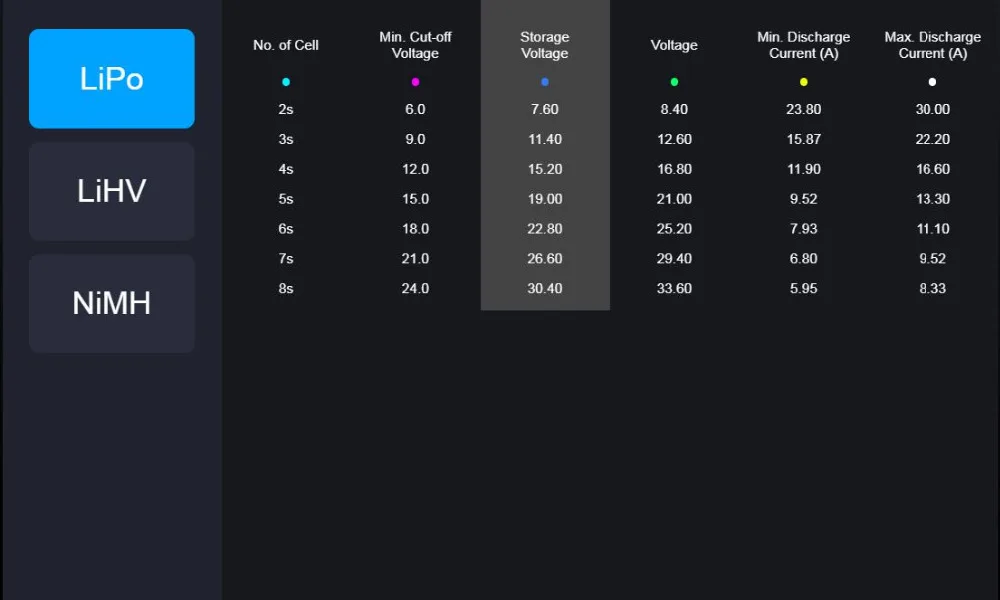Click the 2s cell row label
This screenshot has height=600, width=1000.
tap(286, 109)
